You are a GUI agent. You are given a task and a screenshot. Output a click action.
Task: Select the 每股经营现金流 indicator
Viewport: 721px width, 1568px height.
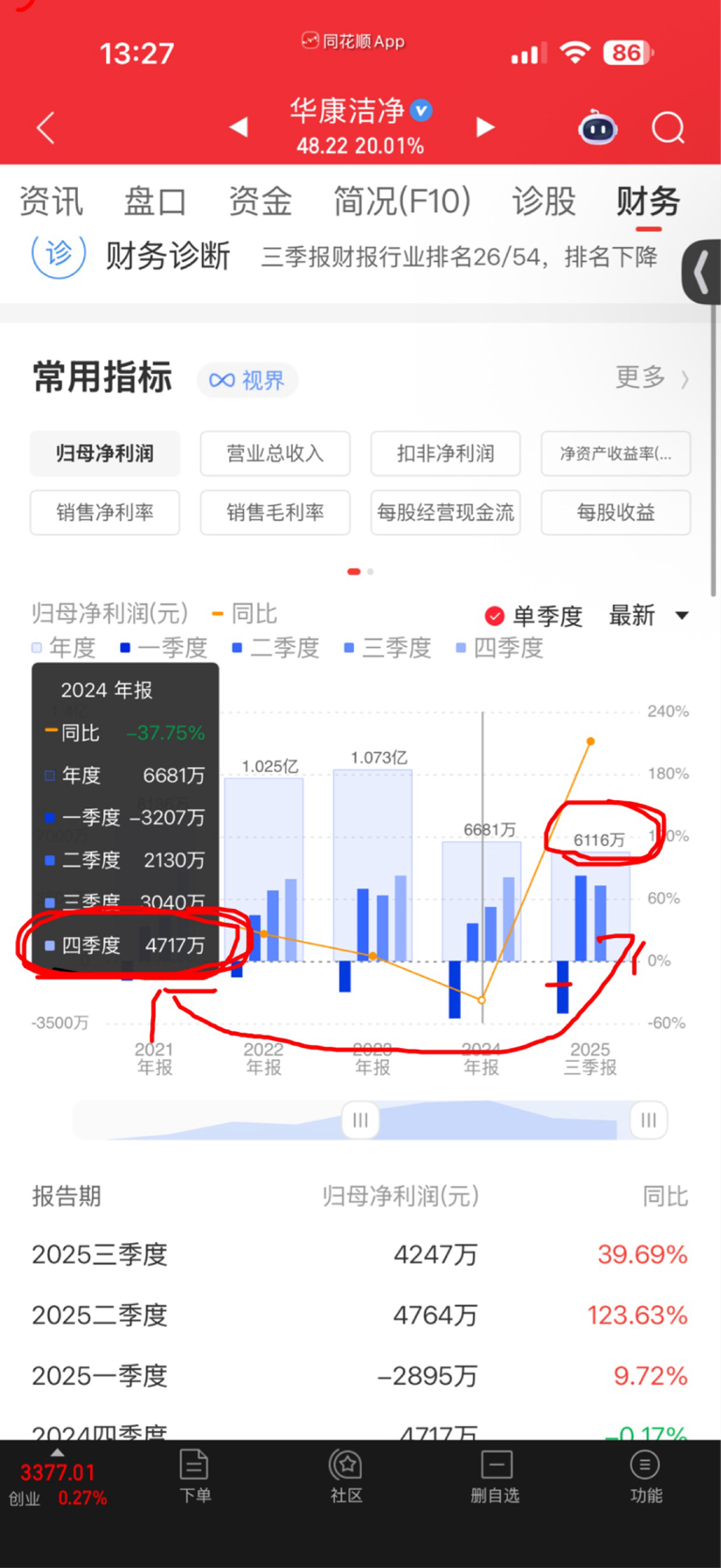446,513
